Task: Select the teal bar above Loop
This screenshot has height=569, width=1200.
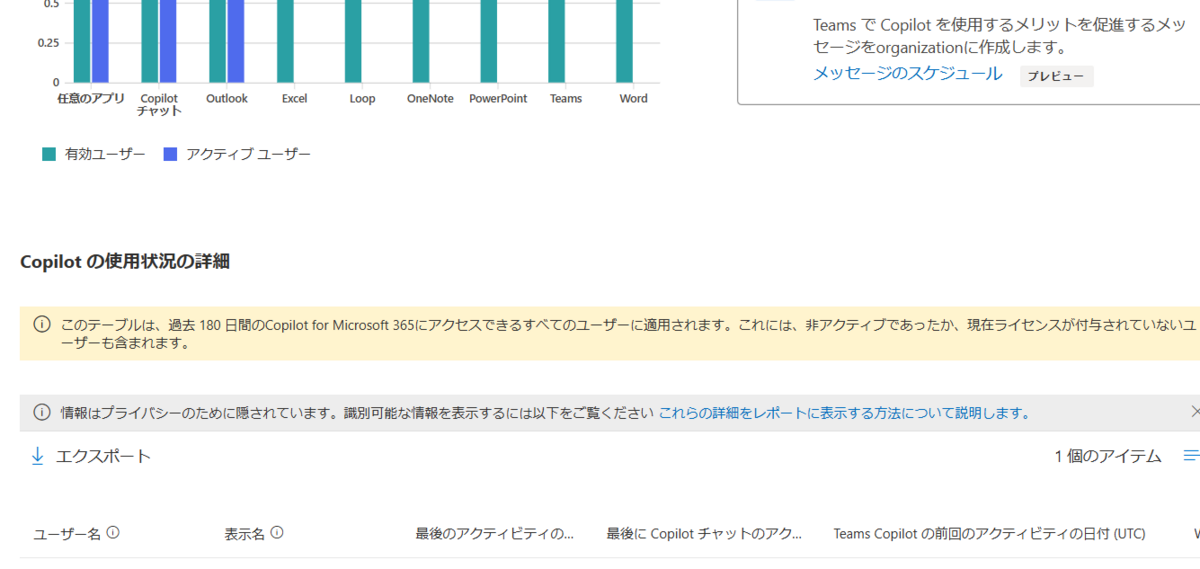Action: 353,41
